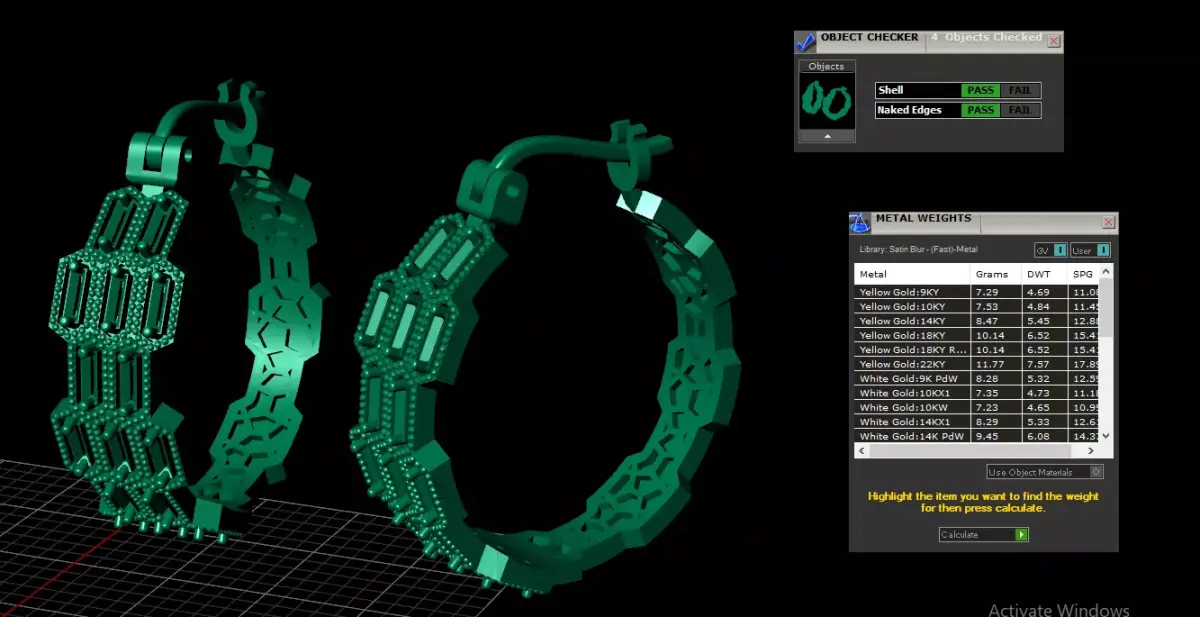Click the horizontal scrollbar left arrow

click(861, 451)
